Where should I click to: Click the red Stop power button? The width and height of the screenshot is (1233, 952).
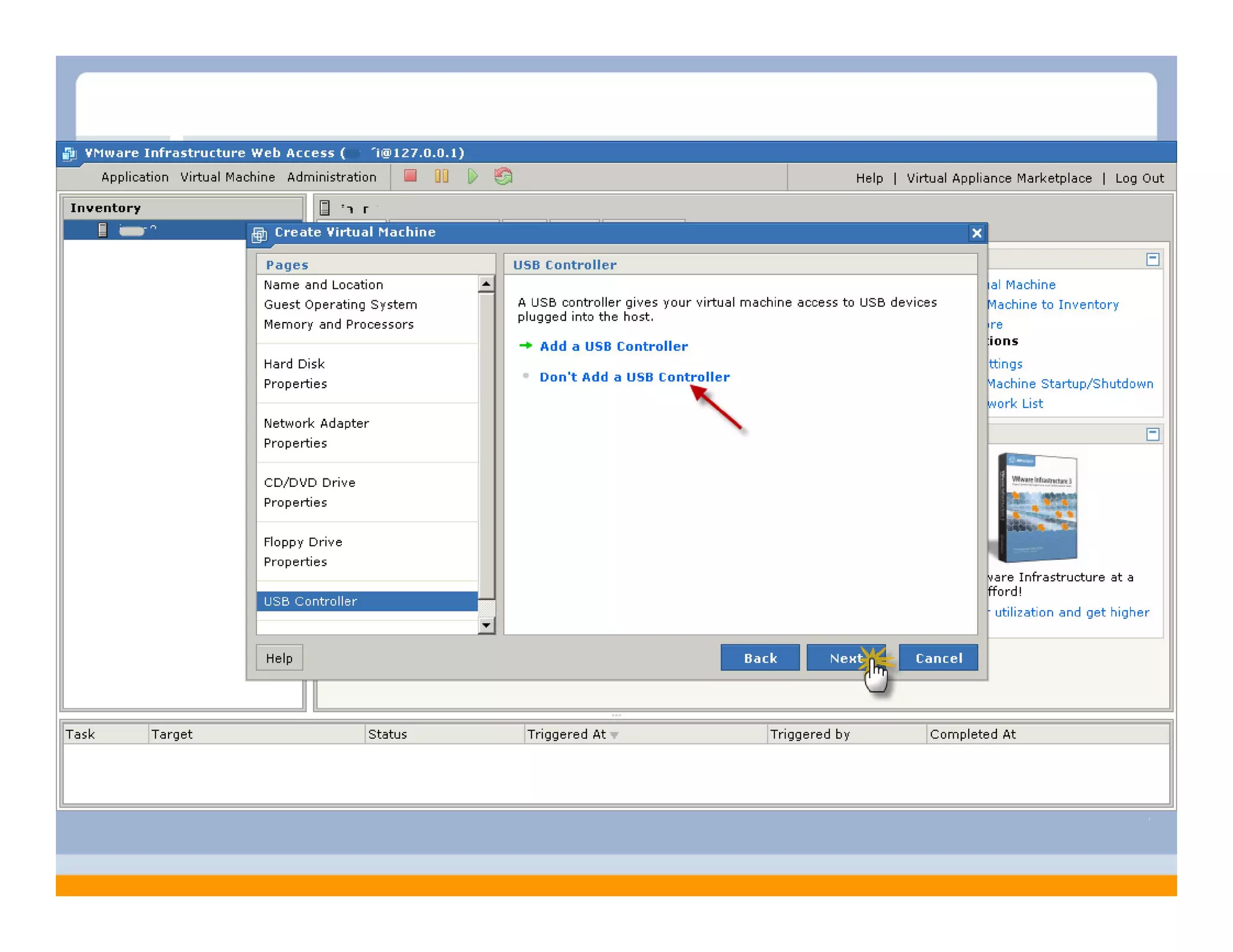tap(410, 176)
